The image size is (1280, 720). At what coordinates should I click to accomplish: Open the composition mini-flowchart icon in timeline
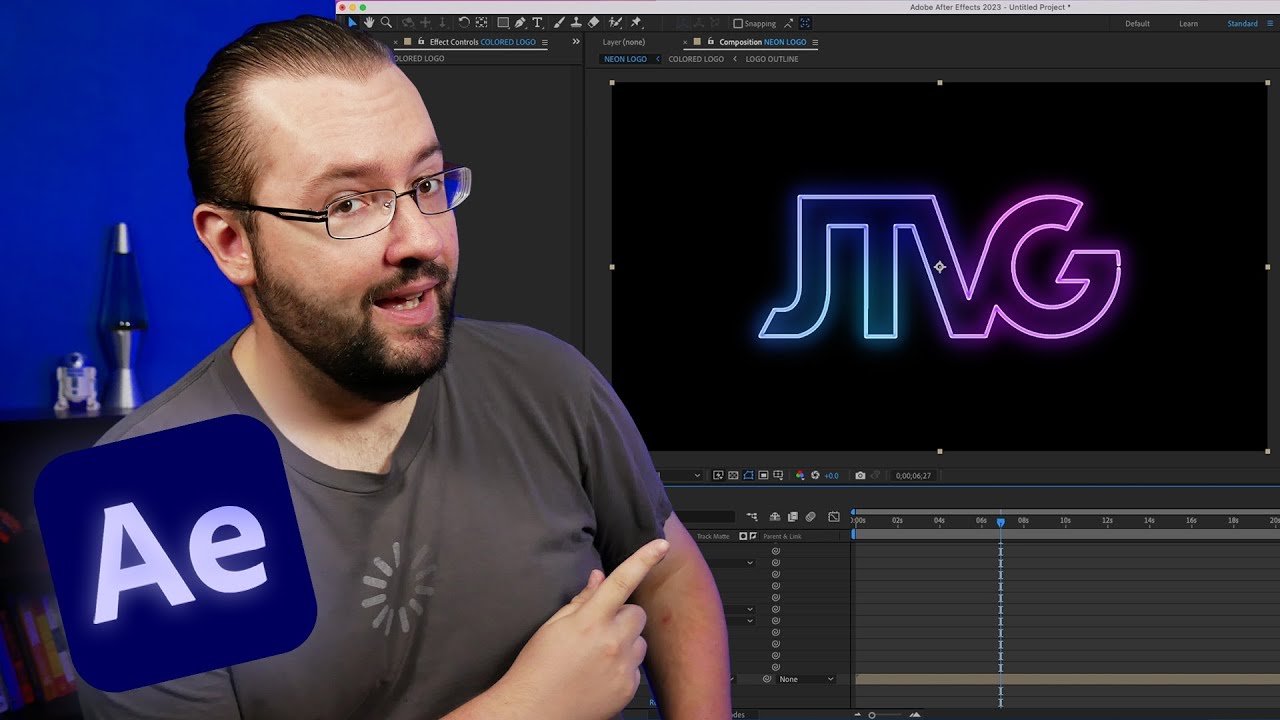pos(752,517)
